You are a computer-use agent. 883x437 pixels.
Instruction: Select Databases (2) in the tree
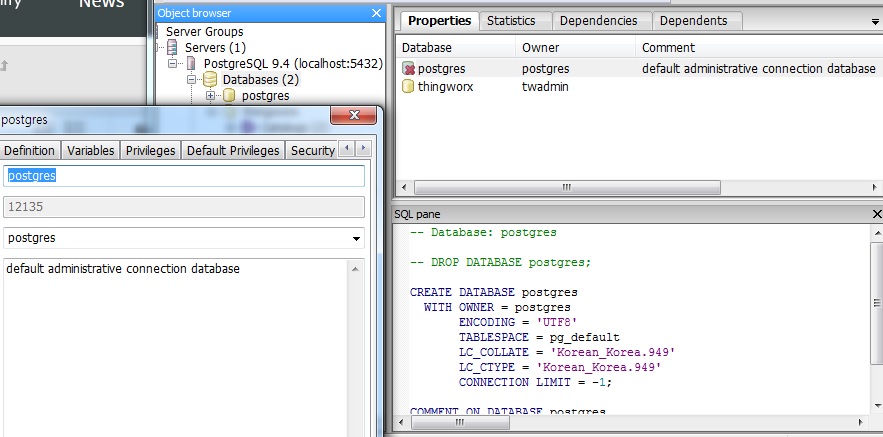[261, 79]
